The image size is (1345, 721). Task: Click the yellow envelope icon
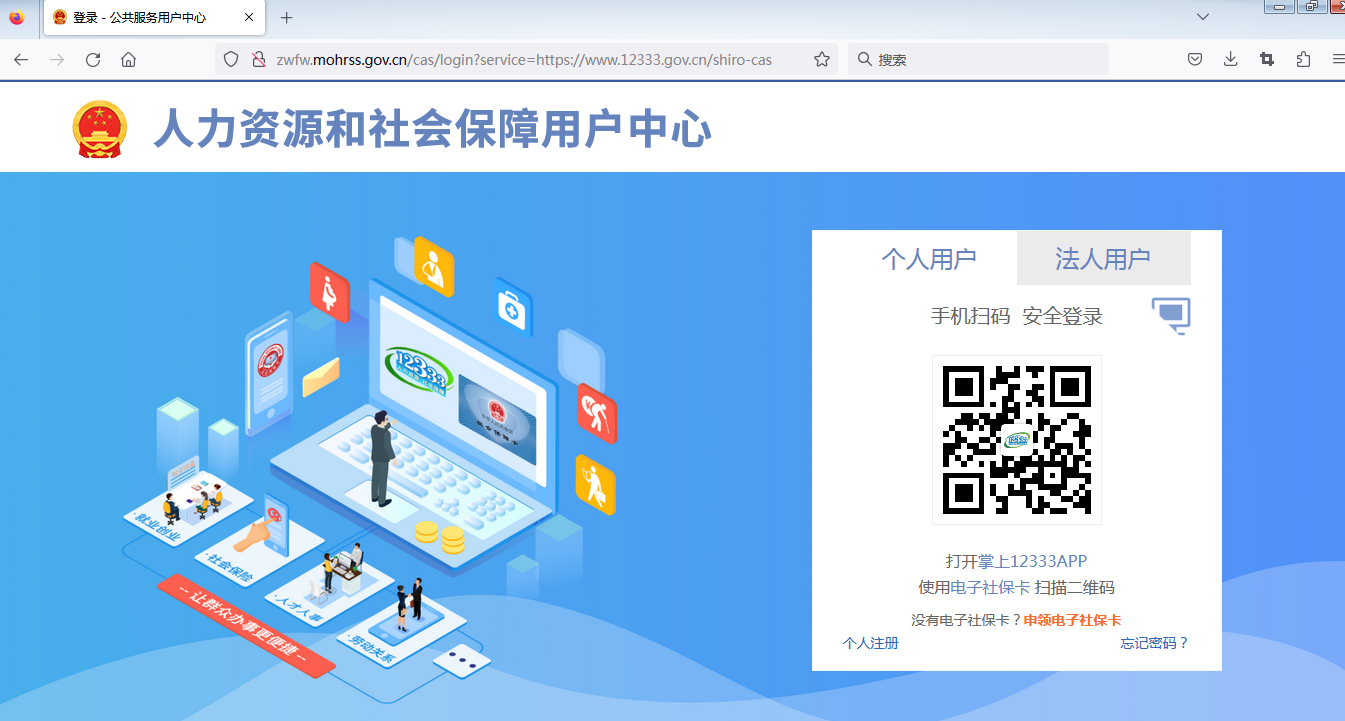[321, 378]
